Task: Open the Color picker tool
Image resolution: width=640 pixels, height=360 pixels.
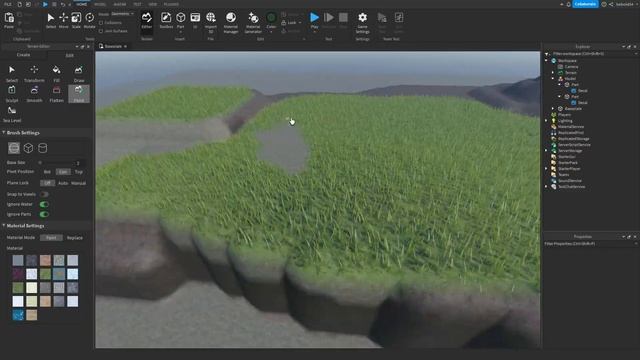Action: [271, 20]
